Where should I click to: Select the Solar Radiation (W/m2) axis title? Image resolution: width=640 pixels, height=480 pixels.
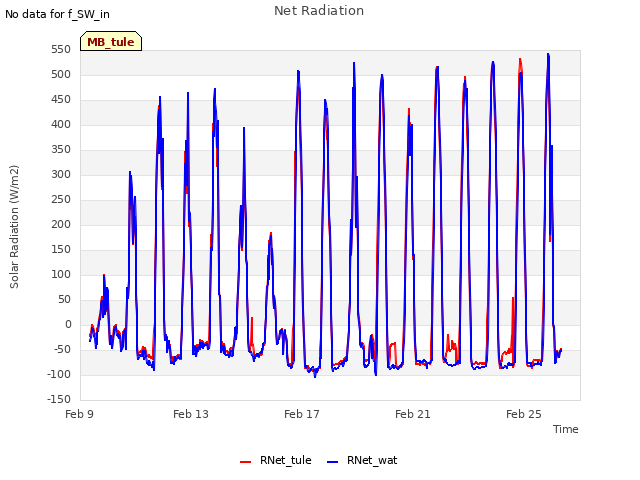point(14,227)
